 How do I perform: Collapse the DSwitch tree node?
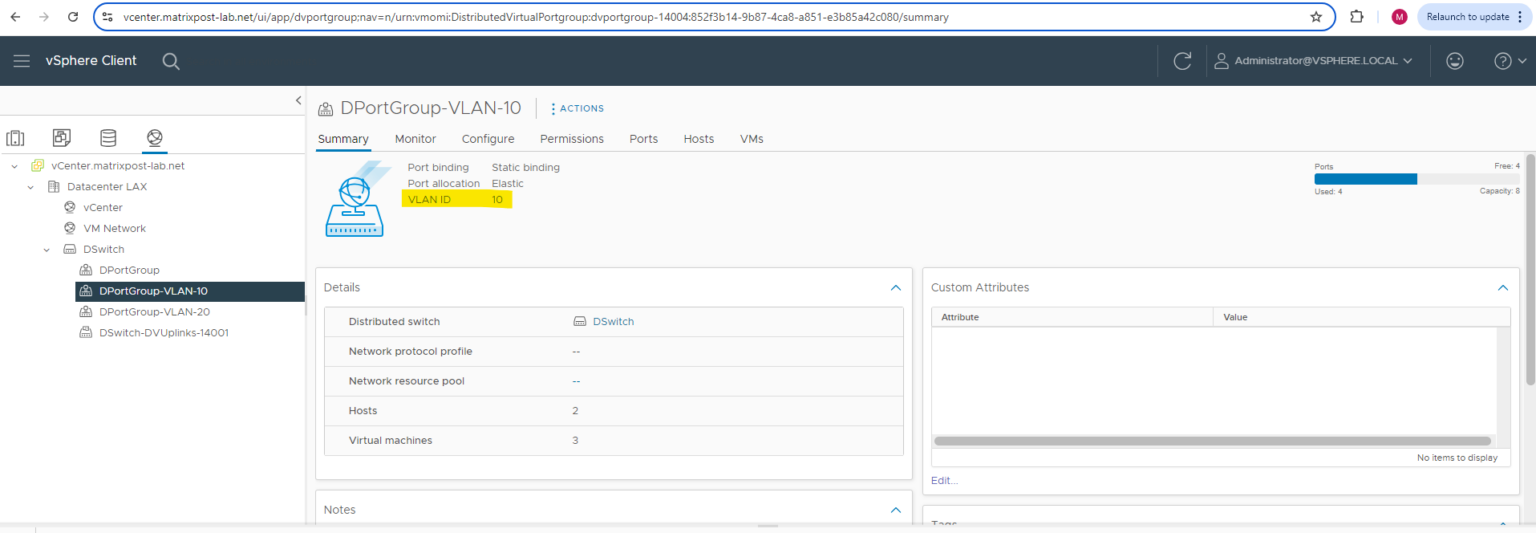click(x=47, y=249)
